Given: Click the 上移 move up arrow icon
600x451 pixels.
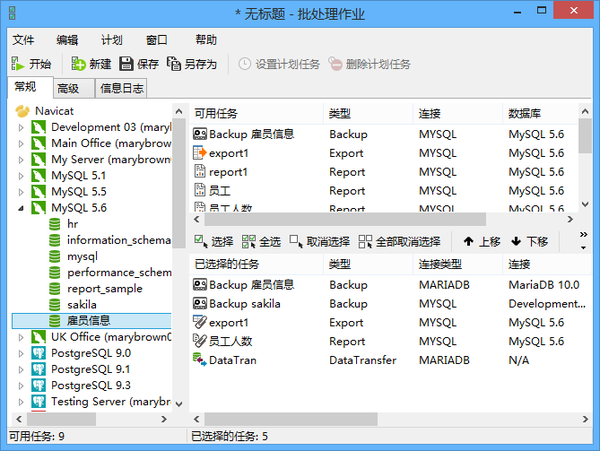Looking at the screenshot, I should [x=468, y=241].
